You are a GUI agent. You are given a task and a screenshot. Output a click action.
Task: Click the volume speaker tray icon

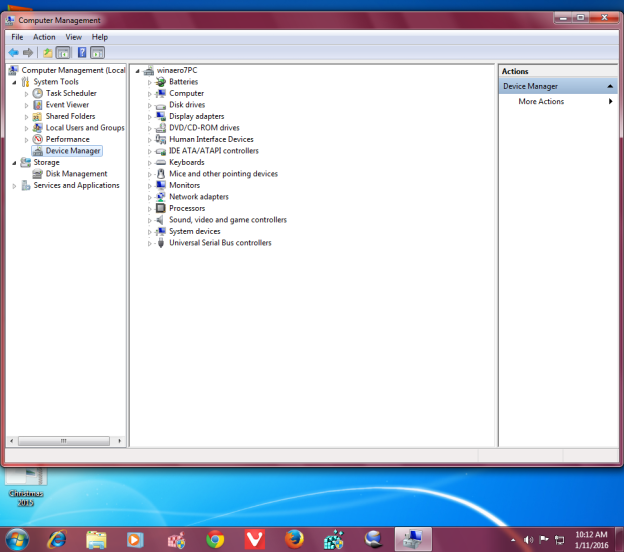click(528, 540)
